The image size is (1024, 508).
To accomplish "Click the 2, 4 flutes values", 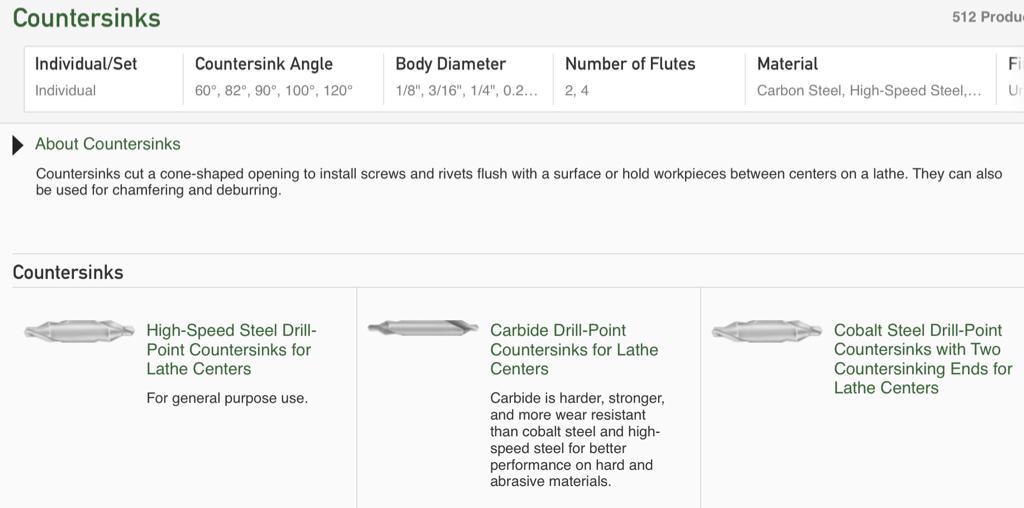I will tap(577, 91).
